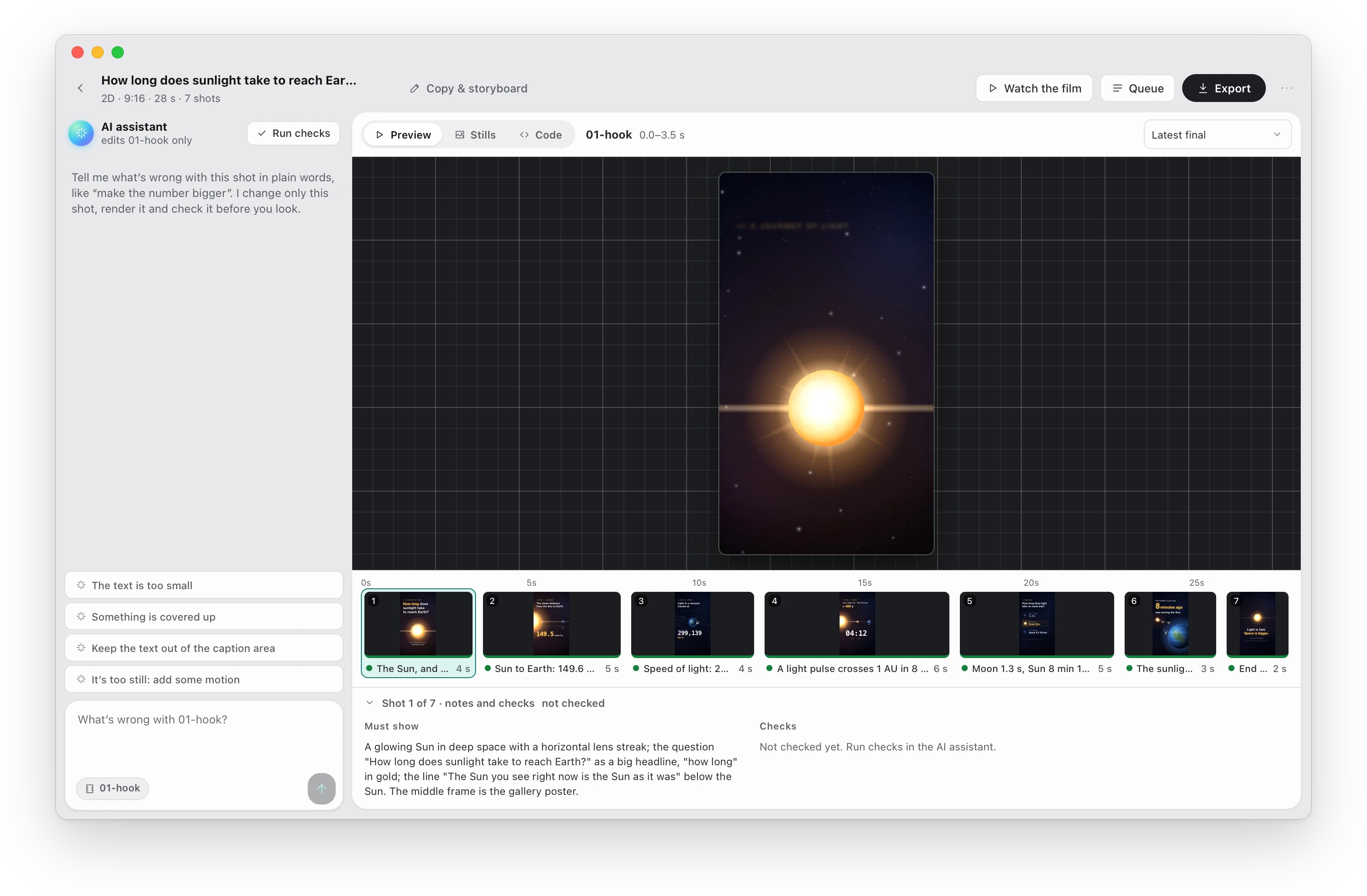
Task: Click the play icon on Watch the film
Action: (992, 88)
